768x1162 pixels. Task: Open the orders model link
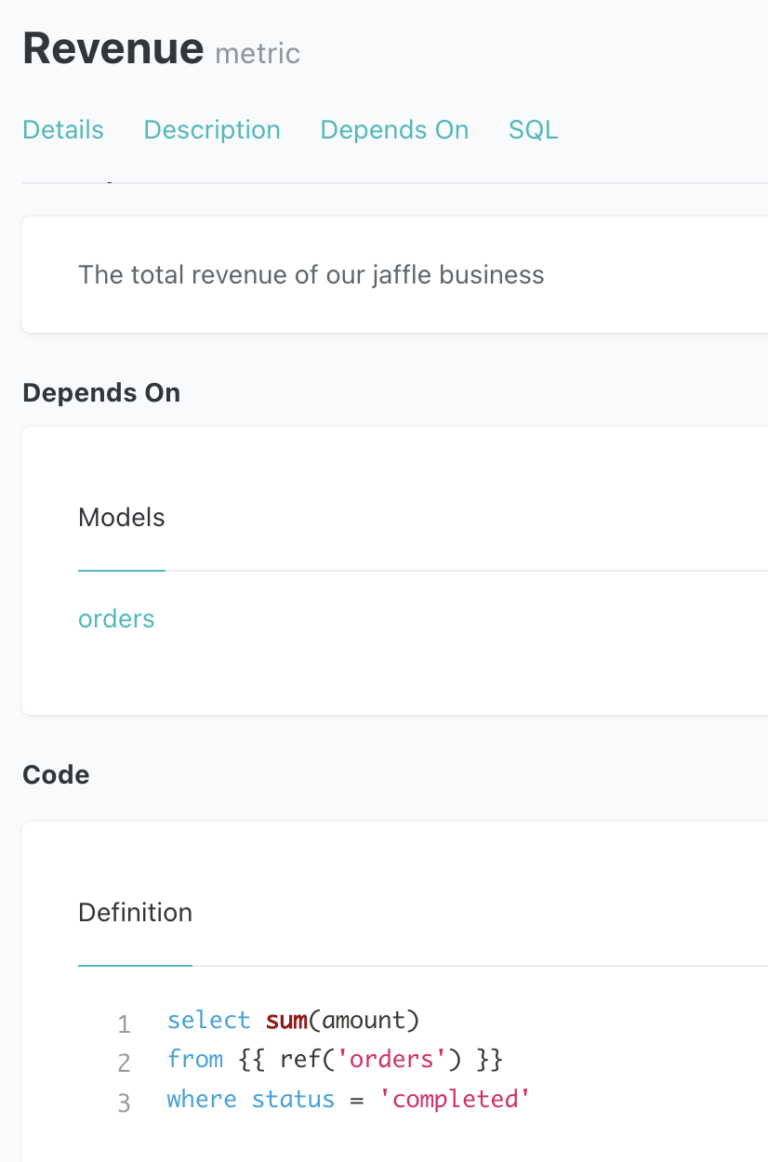point(116,618)
